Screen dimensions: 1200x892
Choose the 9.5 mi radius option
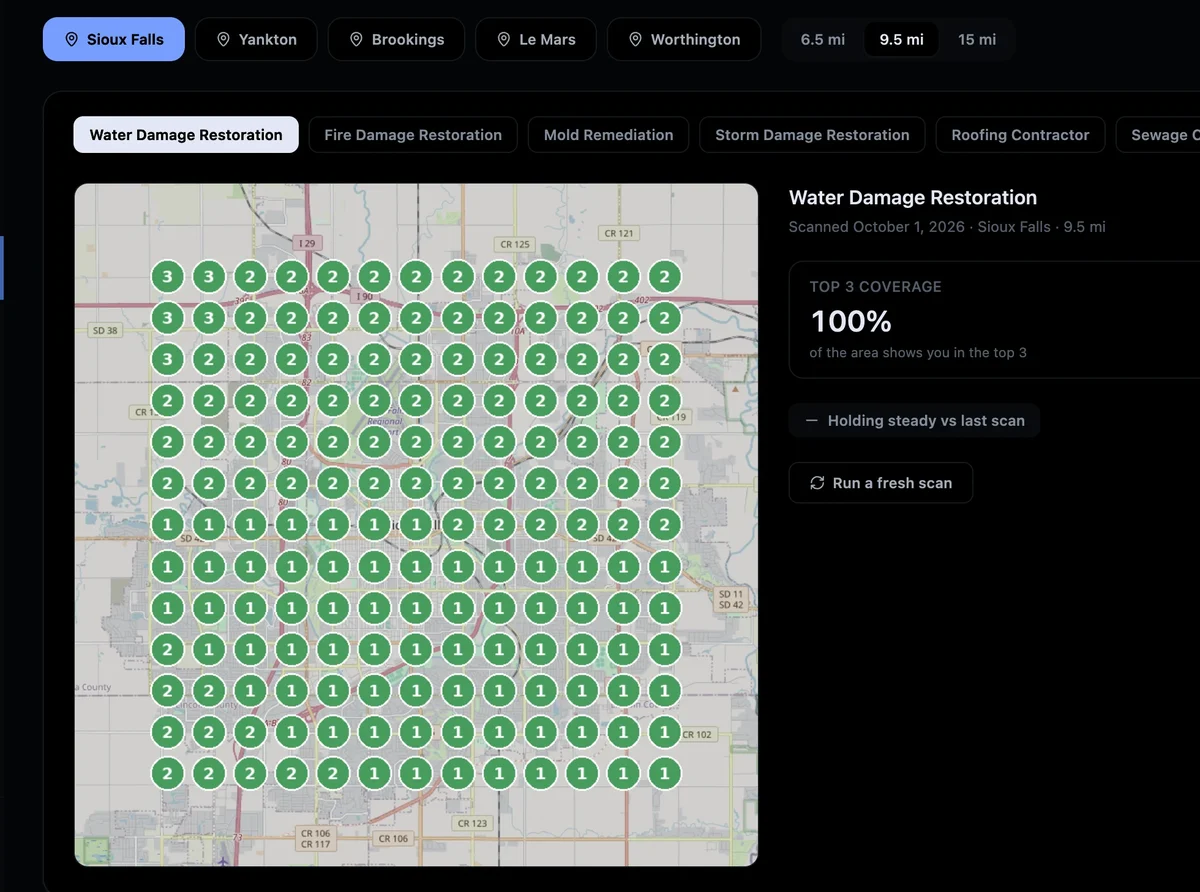[902, 39]
